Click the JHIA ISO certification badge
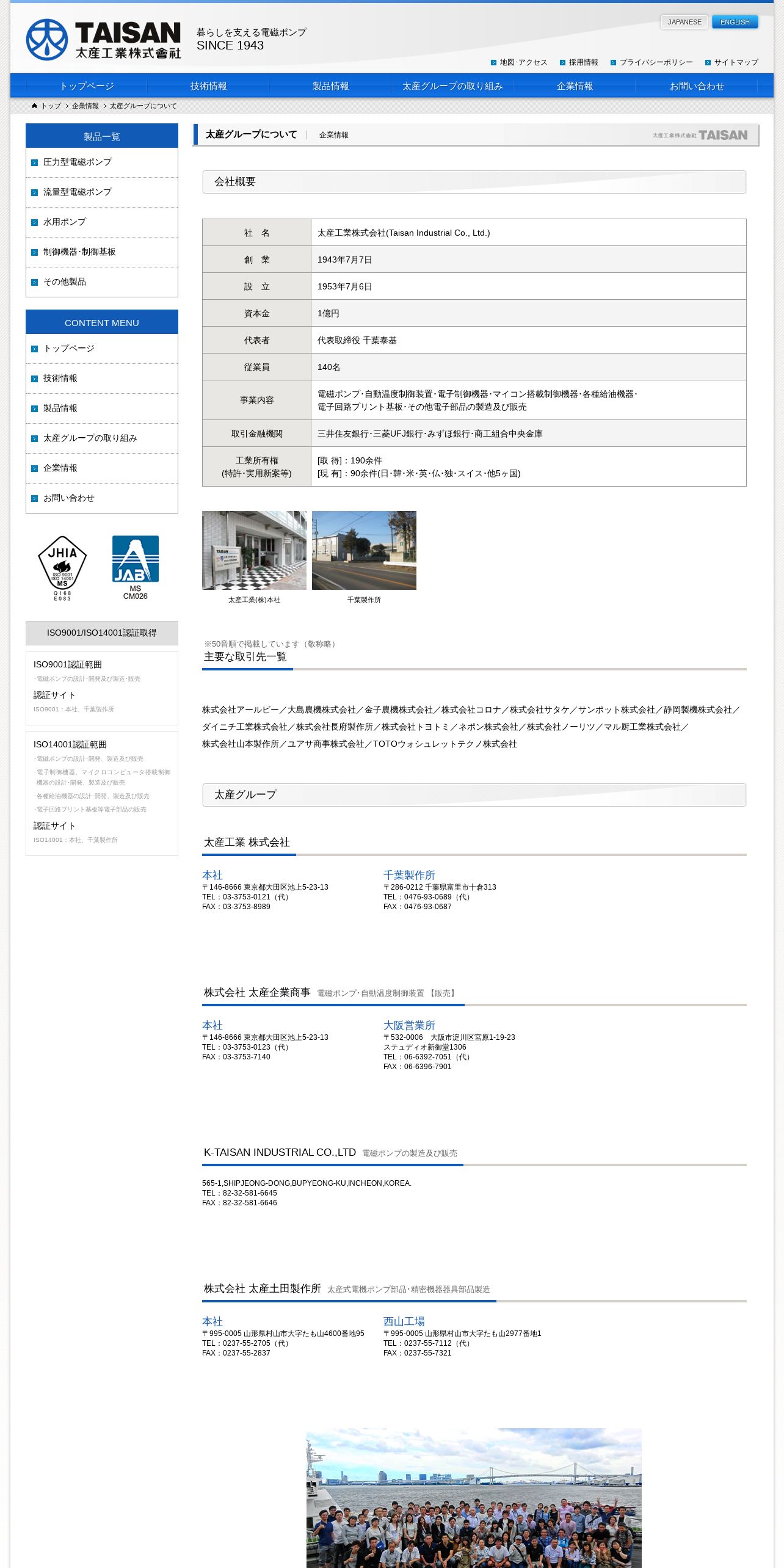 coord(62,568)
